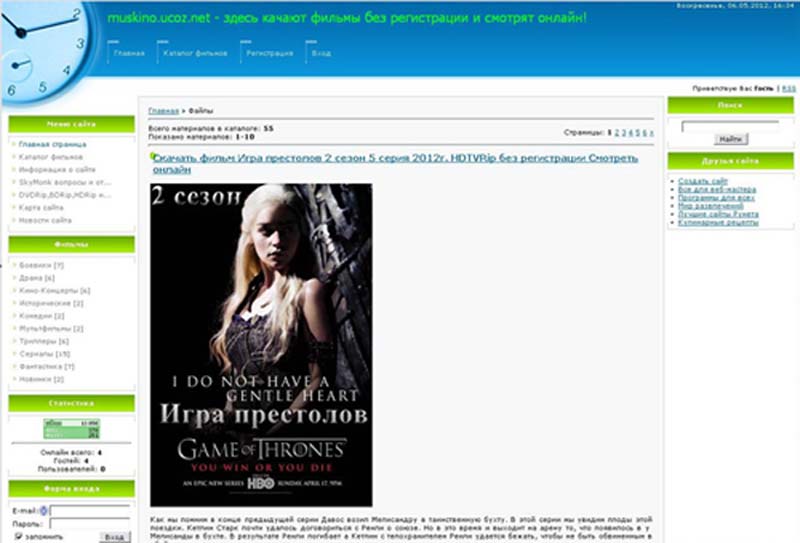This screenshot has height=543, width=800.
Task: Open Мир развлечений link
Action: (710, 206)
